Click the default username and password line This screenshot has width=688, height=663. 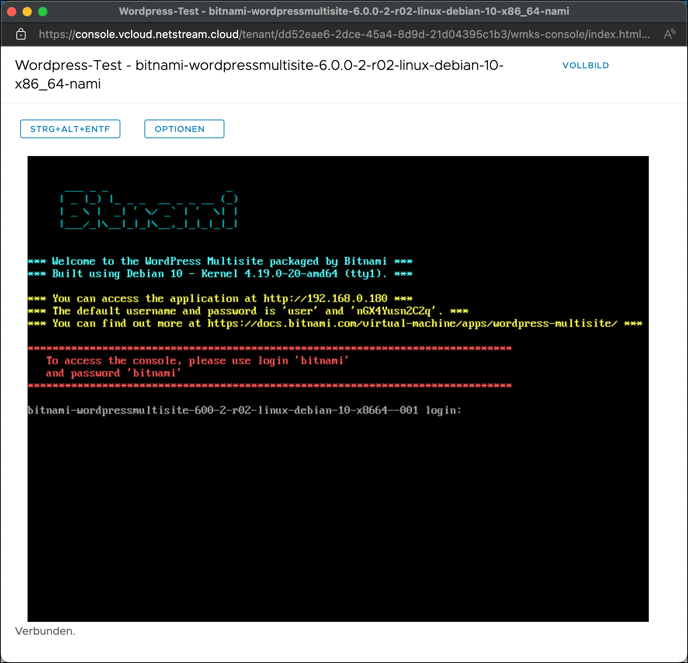point(248,311)
